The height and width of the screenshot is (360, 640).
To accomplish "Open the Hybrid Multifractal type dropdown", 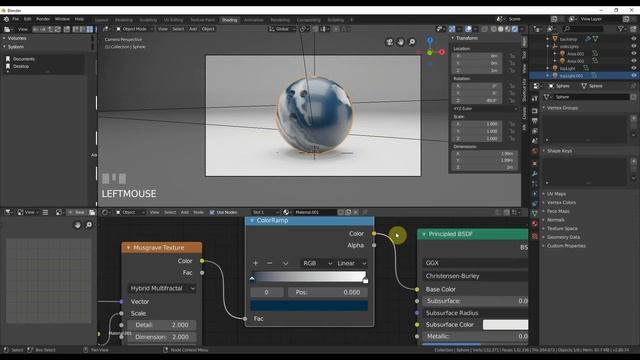I will [162, 288].
